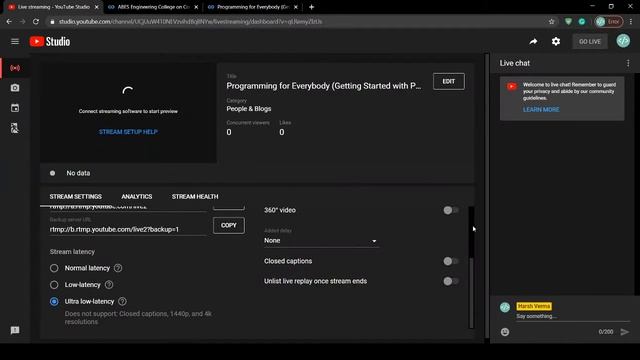Open the hamburger navigation menu
640x360 pixels.
15,41
